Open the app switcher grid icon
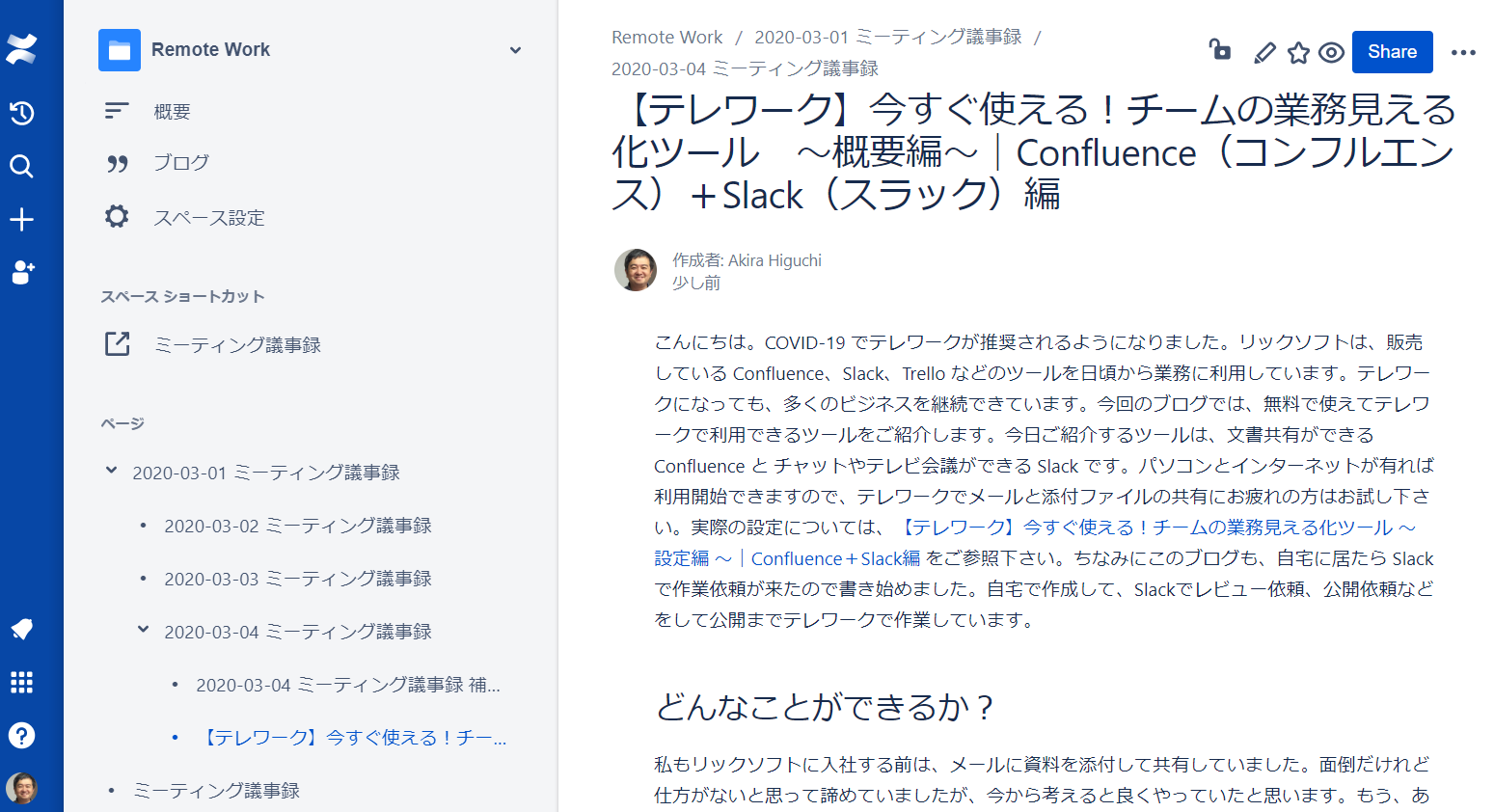1494x812 pixels. click(x=21, y=683)
